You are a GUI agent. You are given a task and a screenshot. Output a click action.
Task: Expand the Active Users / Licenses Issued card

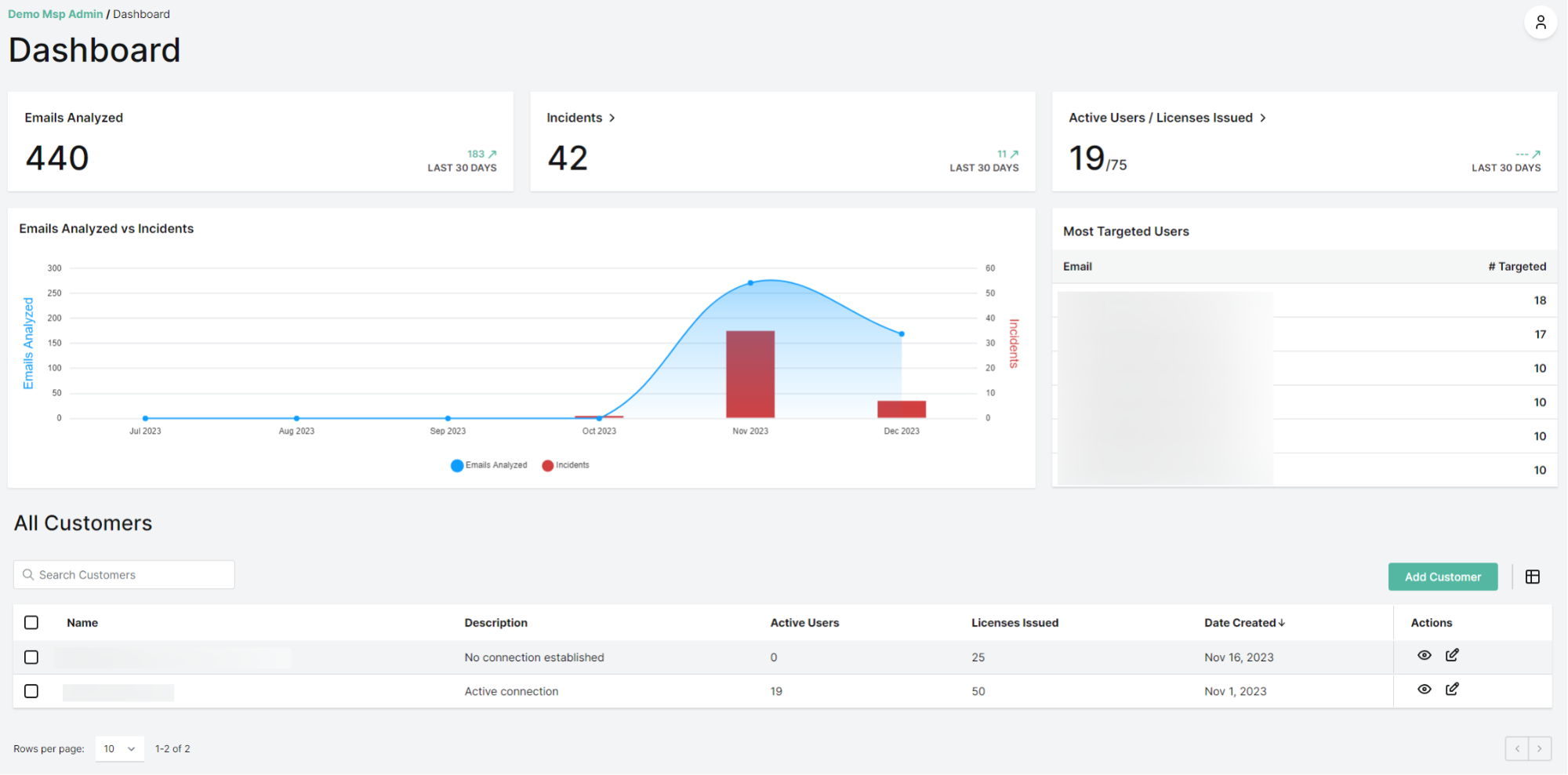1263,118
